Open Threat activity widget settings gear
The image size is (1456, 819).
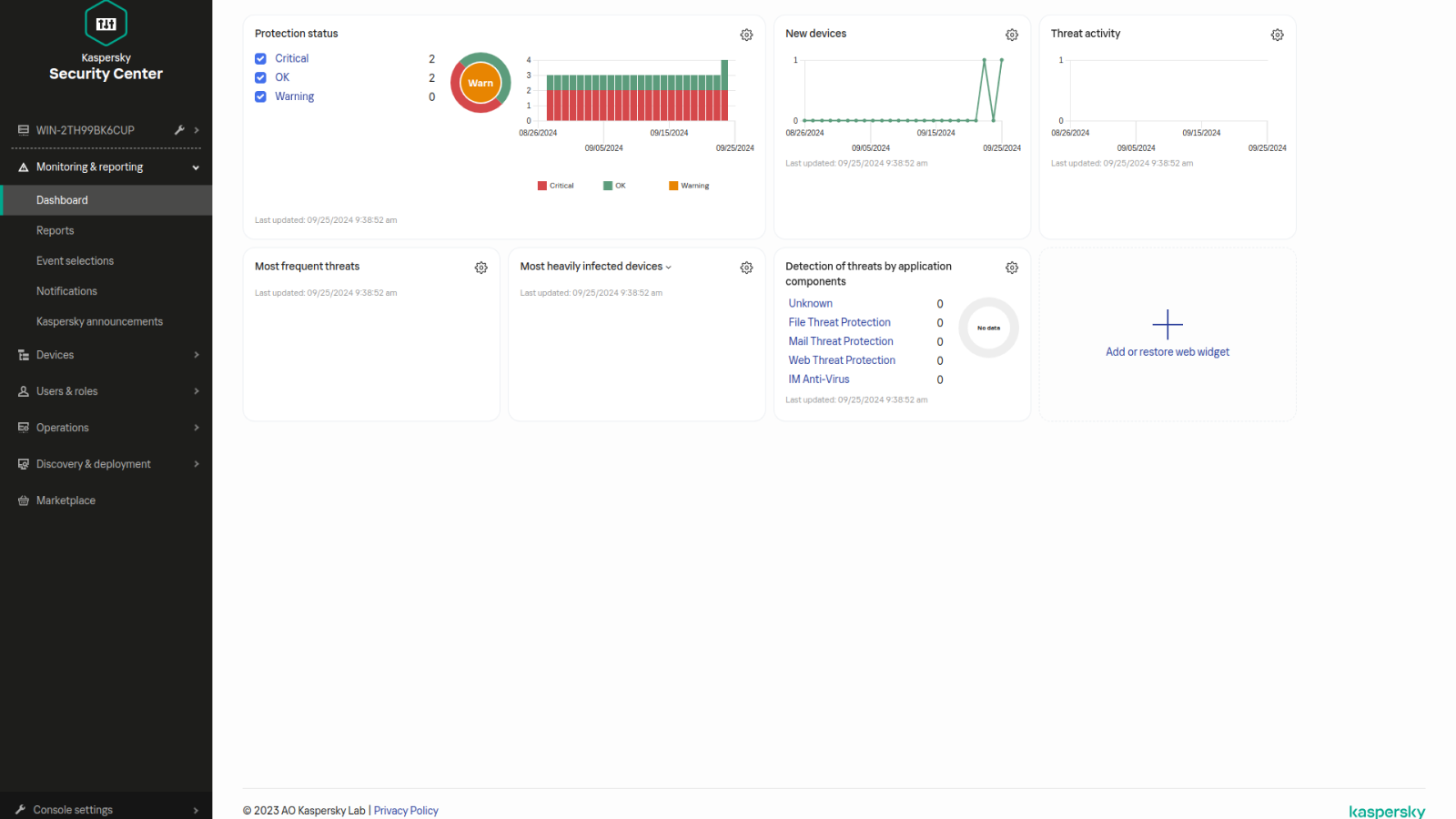coord(1277,35)
